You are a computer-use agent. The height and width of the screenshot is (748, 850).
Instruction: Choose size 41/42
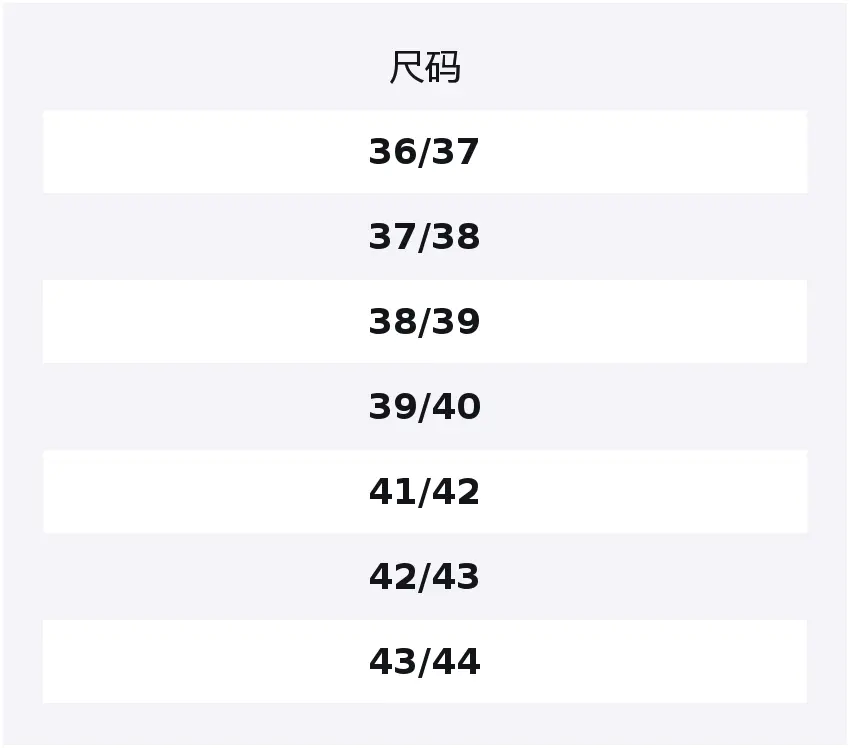click(x=424, y=492)
